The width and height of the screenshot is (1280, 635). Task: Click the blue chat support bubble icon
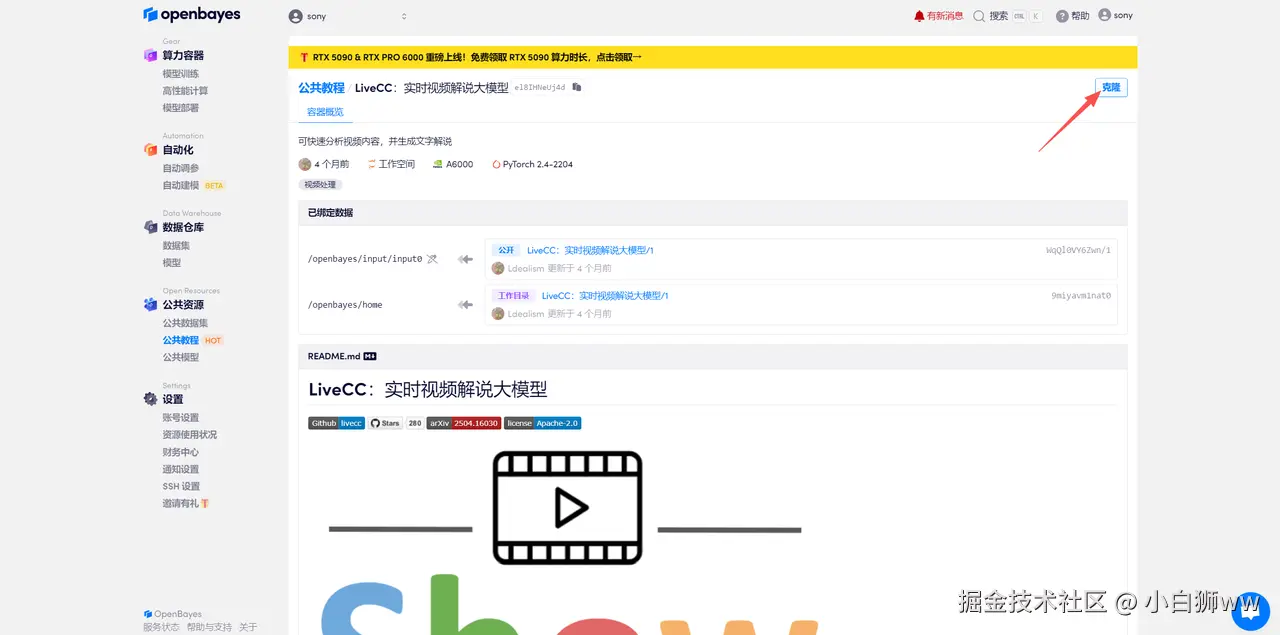point(1250,609)
